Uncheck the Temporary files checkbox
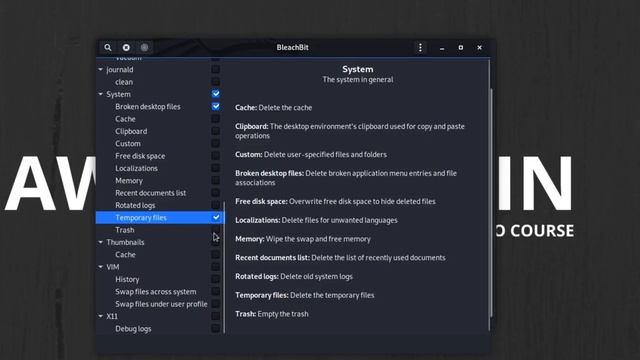The width and height of the screenshot is (640, 360). pyautogui.click(x=216, y=217)
